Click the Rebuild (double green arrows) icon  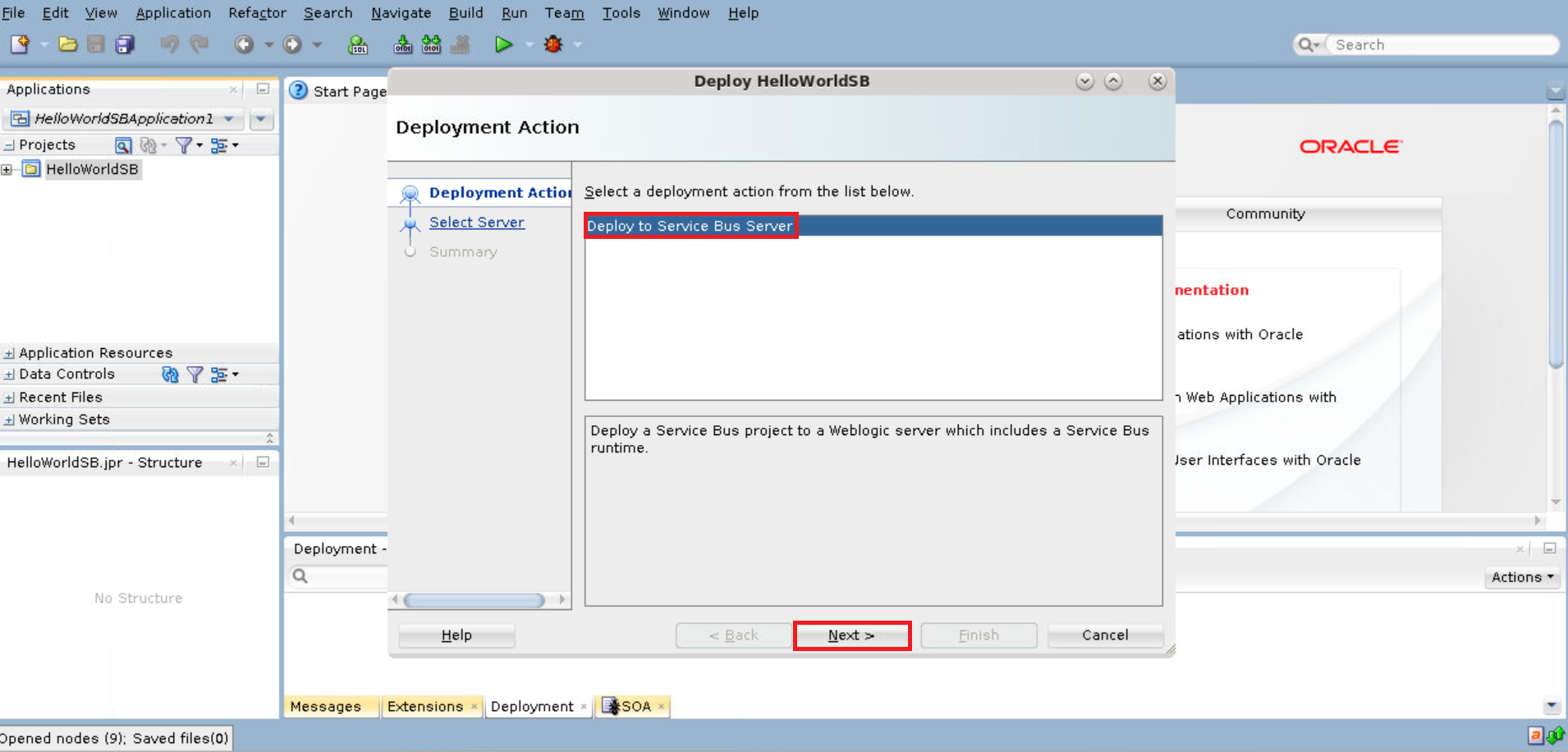[431, 44]
